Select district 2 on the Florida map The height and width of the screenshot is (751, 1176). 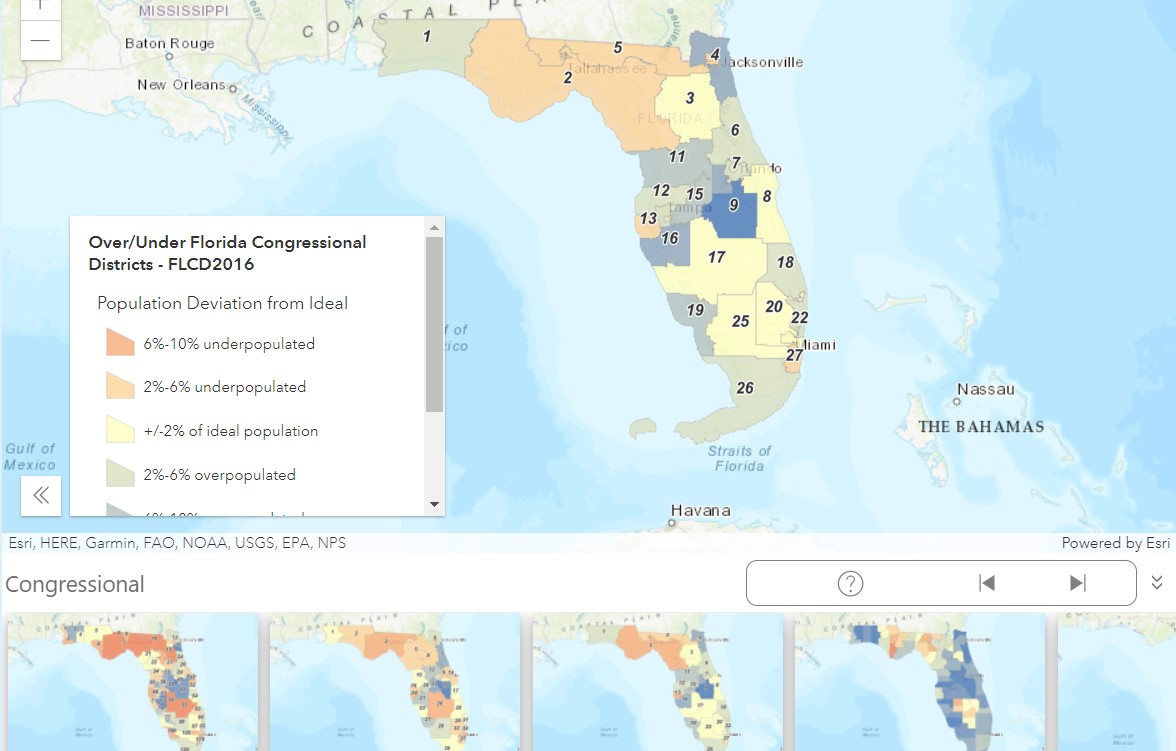[568, 77]
